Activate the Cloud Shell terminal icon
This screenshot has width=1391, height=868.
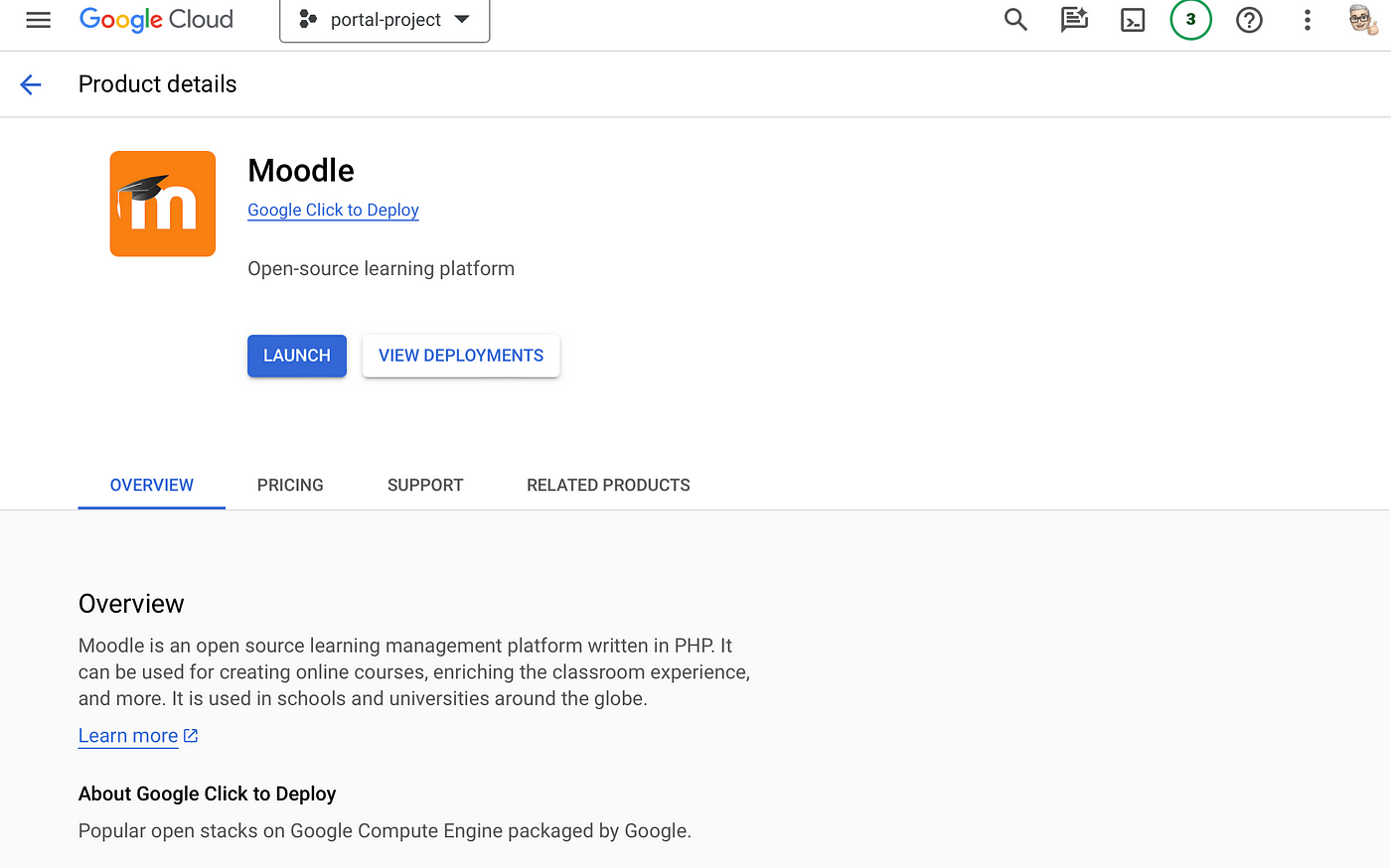click(1133, 20)
